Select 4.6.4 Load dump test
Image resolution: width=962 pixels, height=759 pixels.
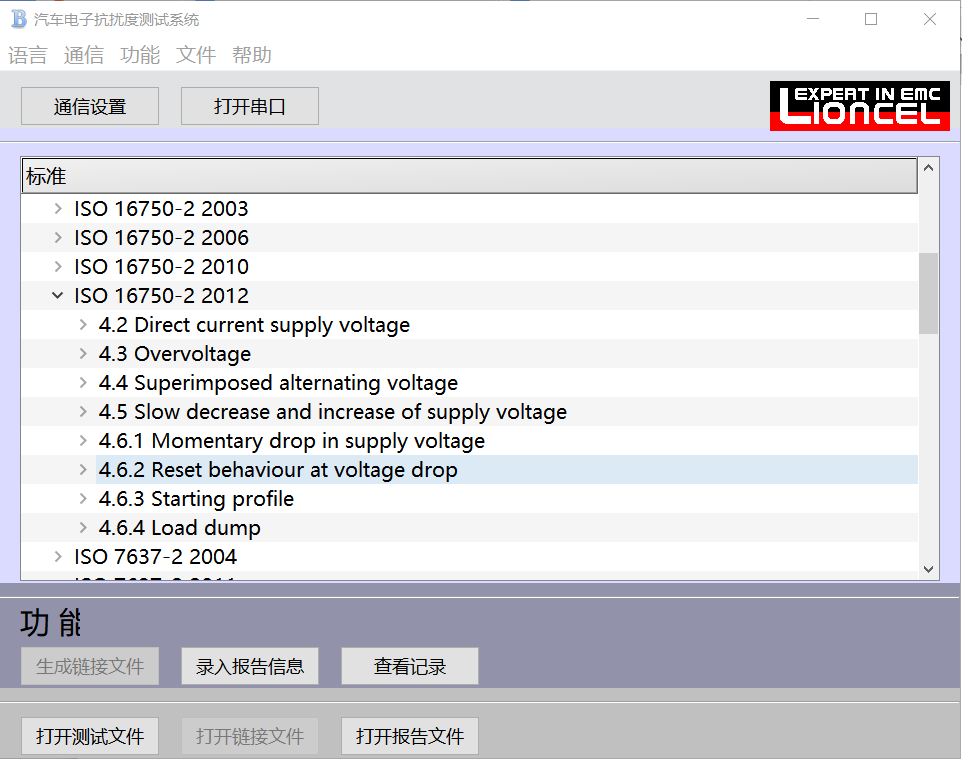180,528
